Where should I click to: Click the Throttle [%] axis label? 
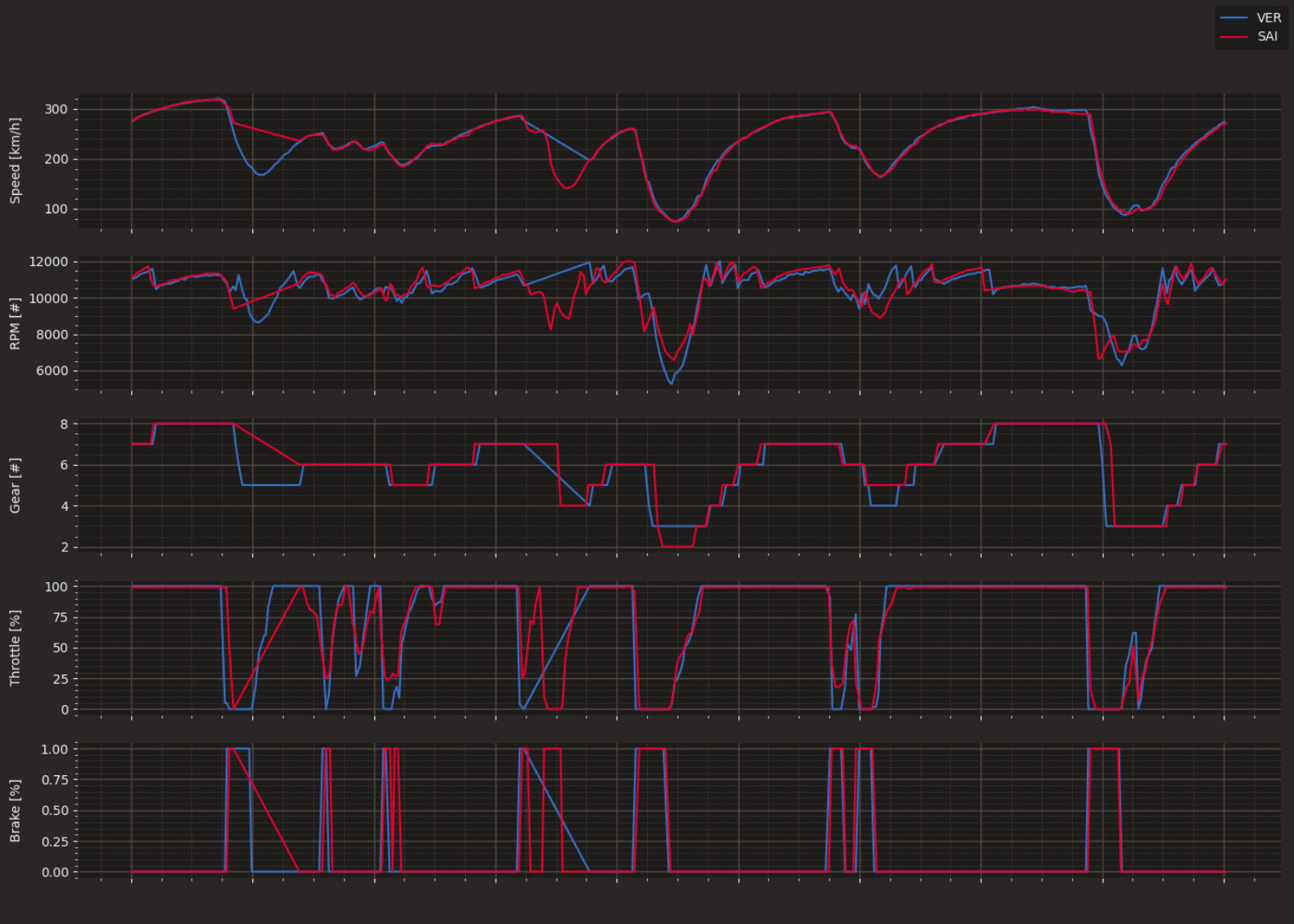click(15, 648)
